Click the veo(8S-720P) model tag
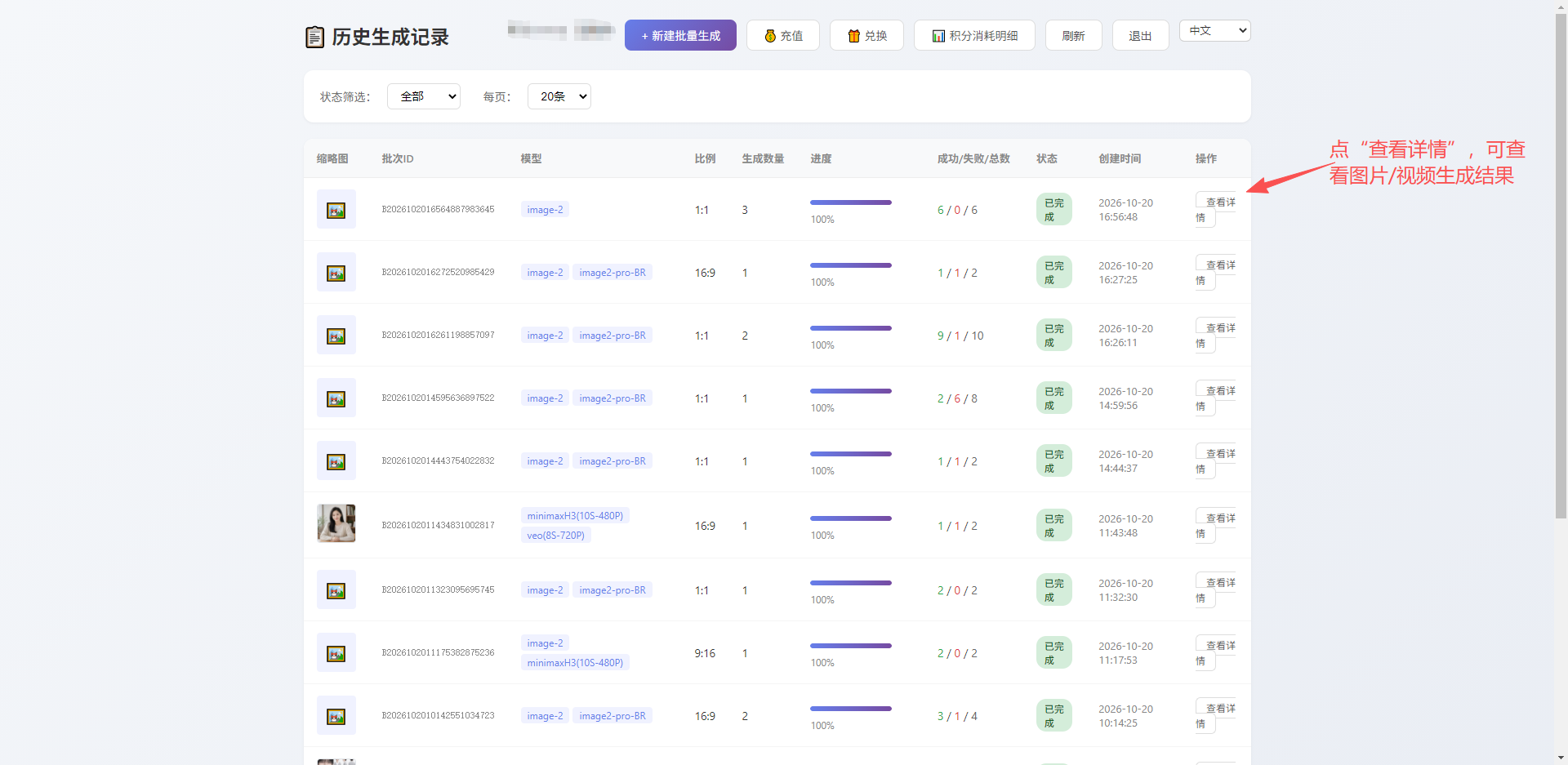The image size is (1568, 765). pyautogui.click(x=556, y=536)
